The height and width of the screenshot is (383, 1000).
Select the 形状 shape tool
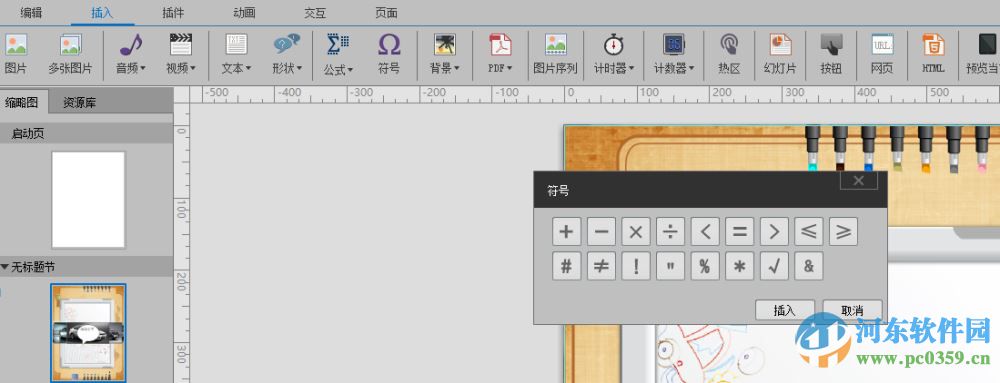point(287,54)
